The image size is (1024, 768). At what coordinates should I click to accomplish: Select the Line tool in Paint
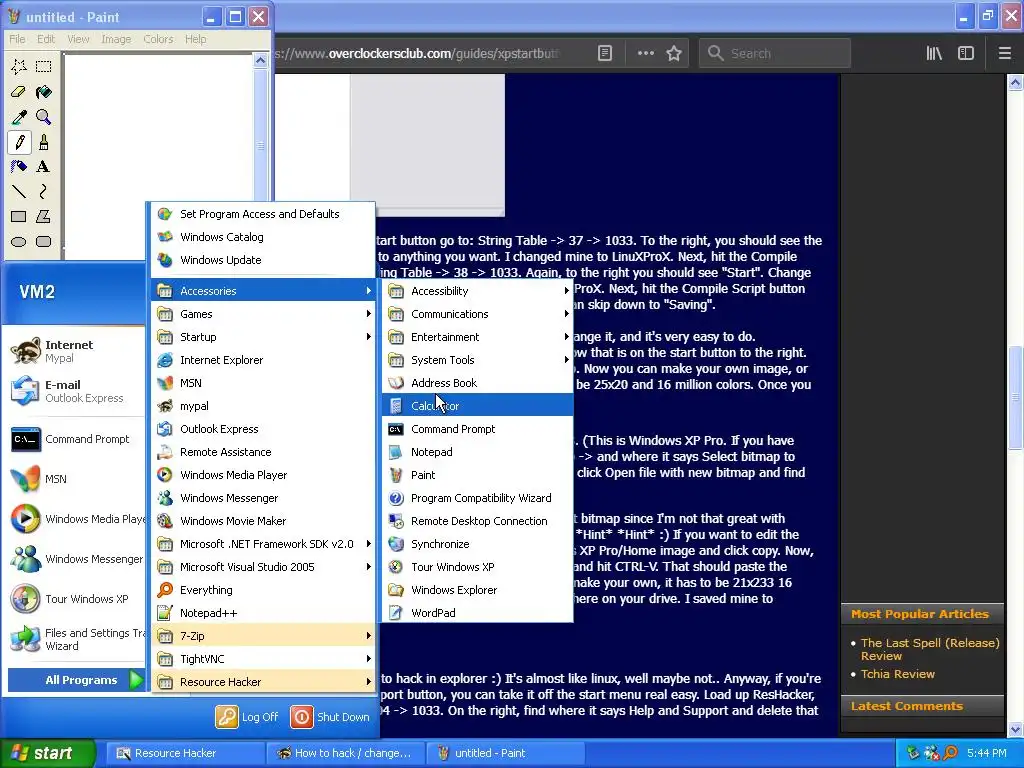(x=19, y=191)
